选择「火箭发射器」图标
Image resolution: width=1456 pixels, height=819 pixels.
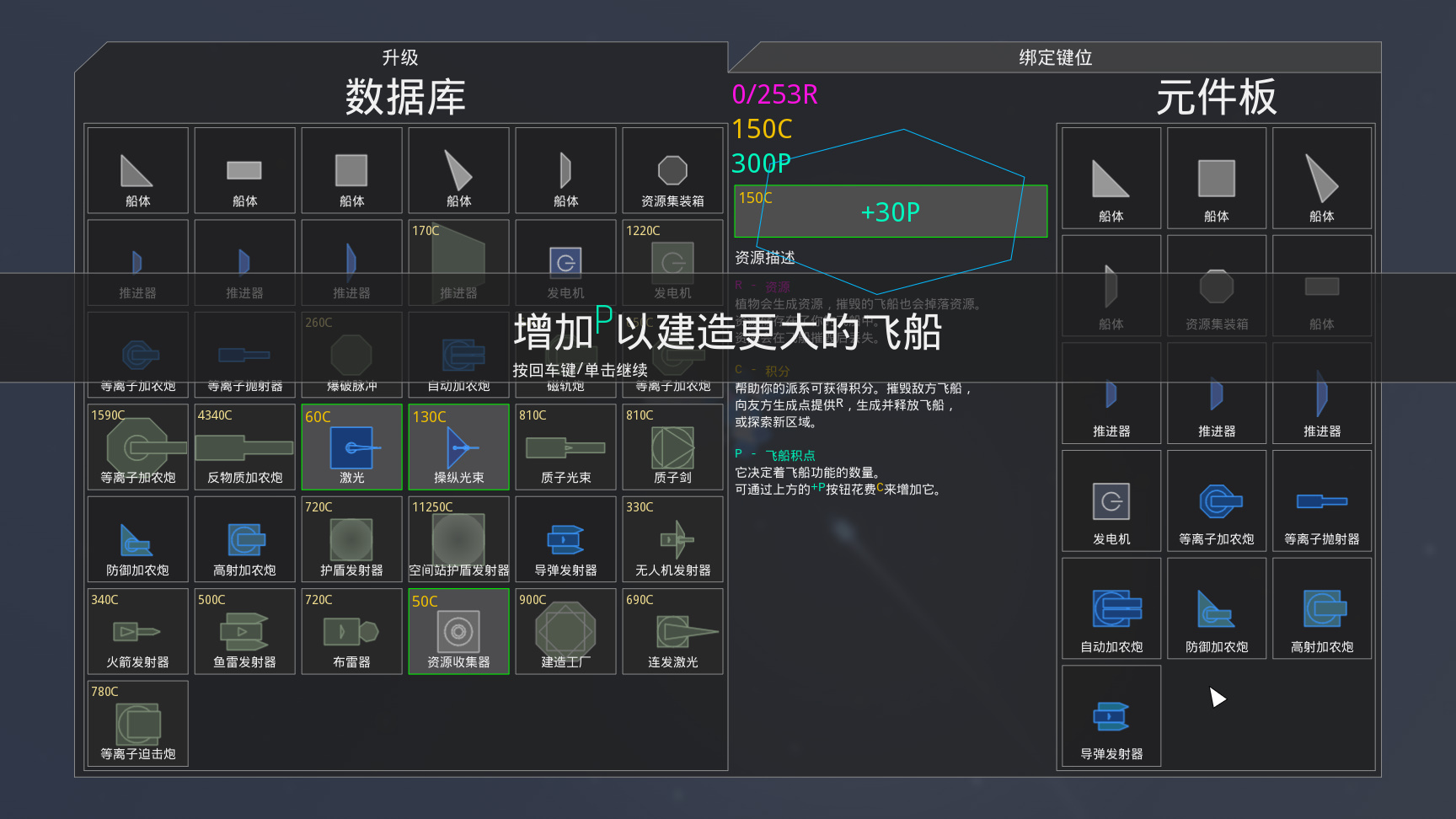[x=136, y=630]
